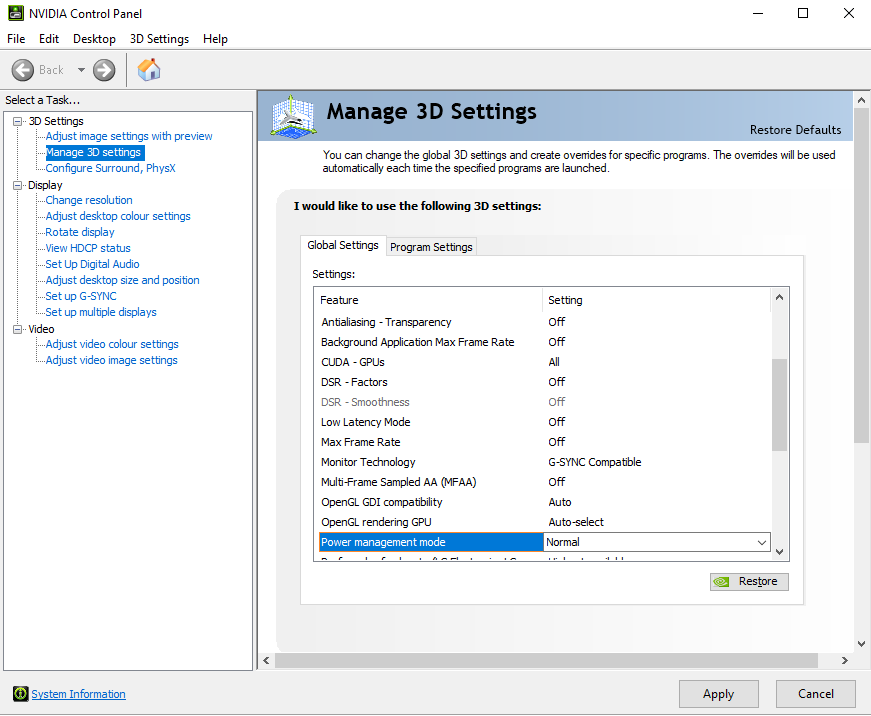Select Manage 3D settings in task tree

pyautogui.click(x=93, y=152)
